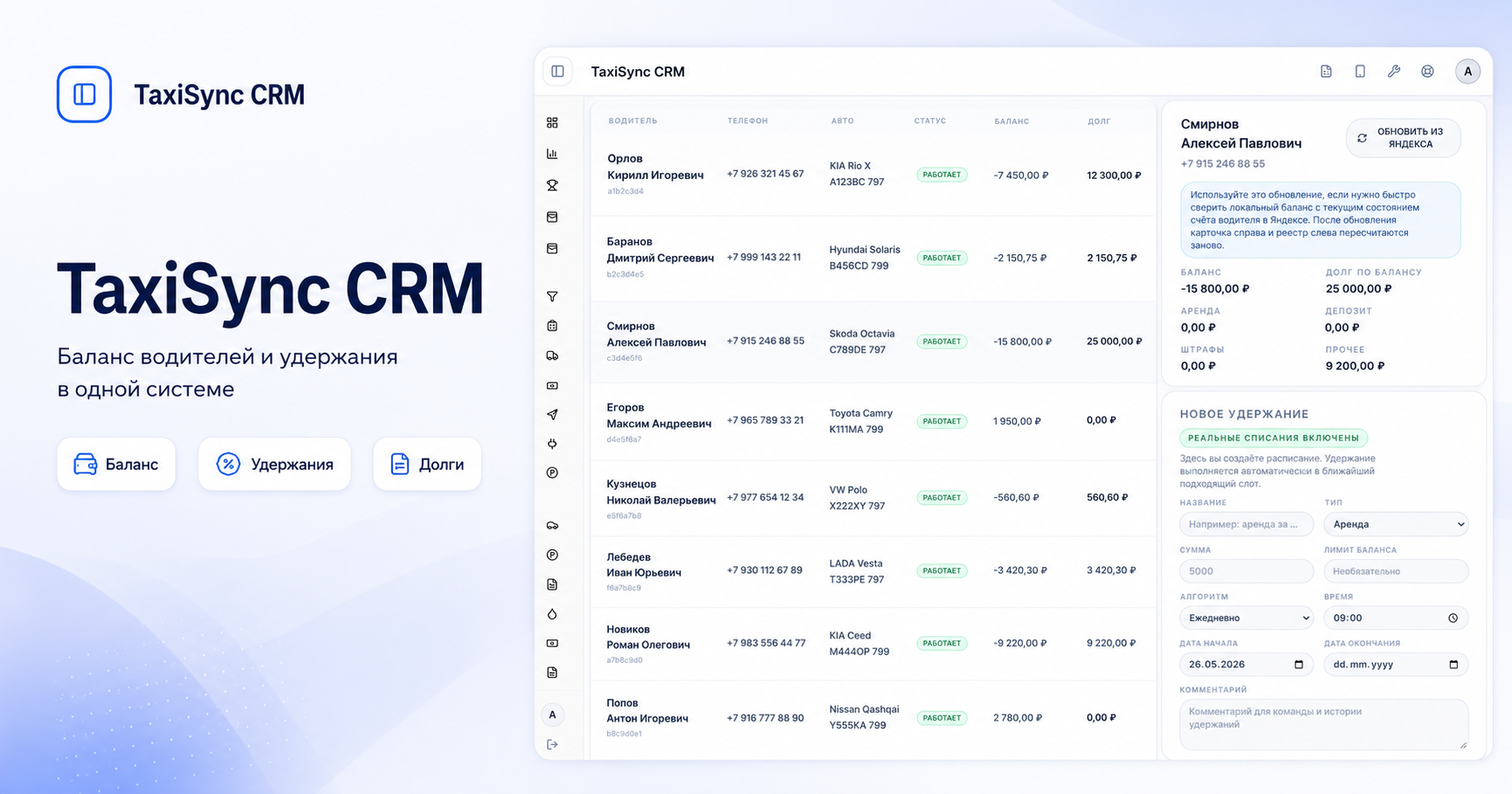Click phone number +7 926 321 45 67
The image size is (1512, 794).
pos(765,174)
